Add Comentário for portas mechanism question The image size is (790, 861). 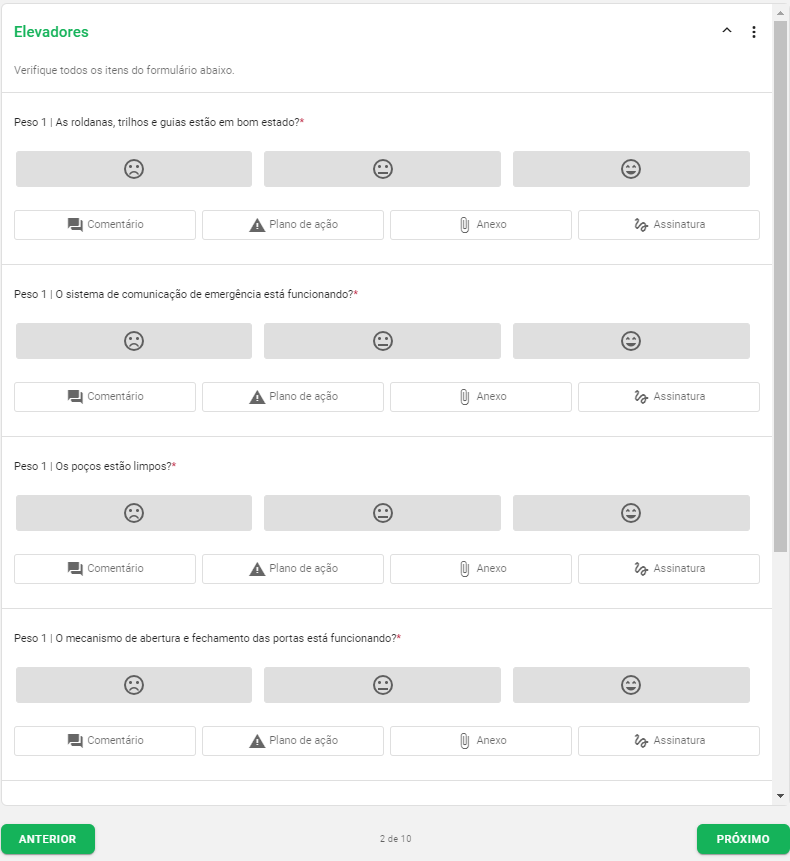tap(105, 741)
